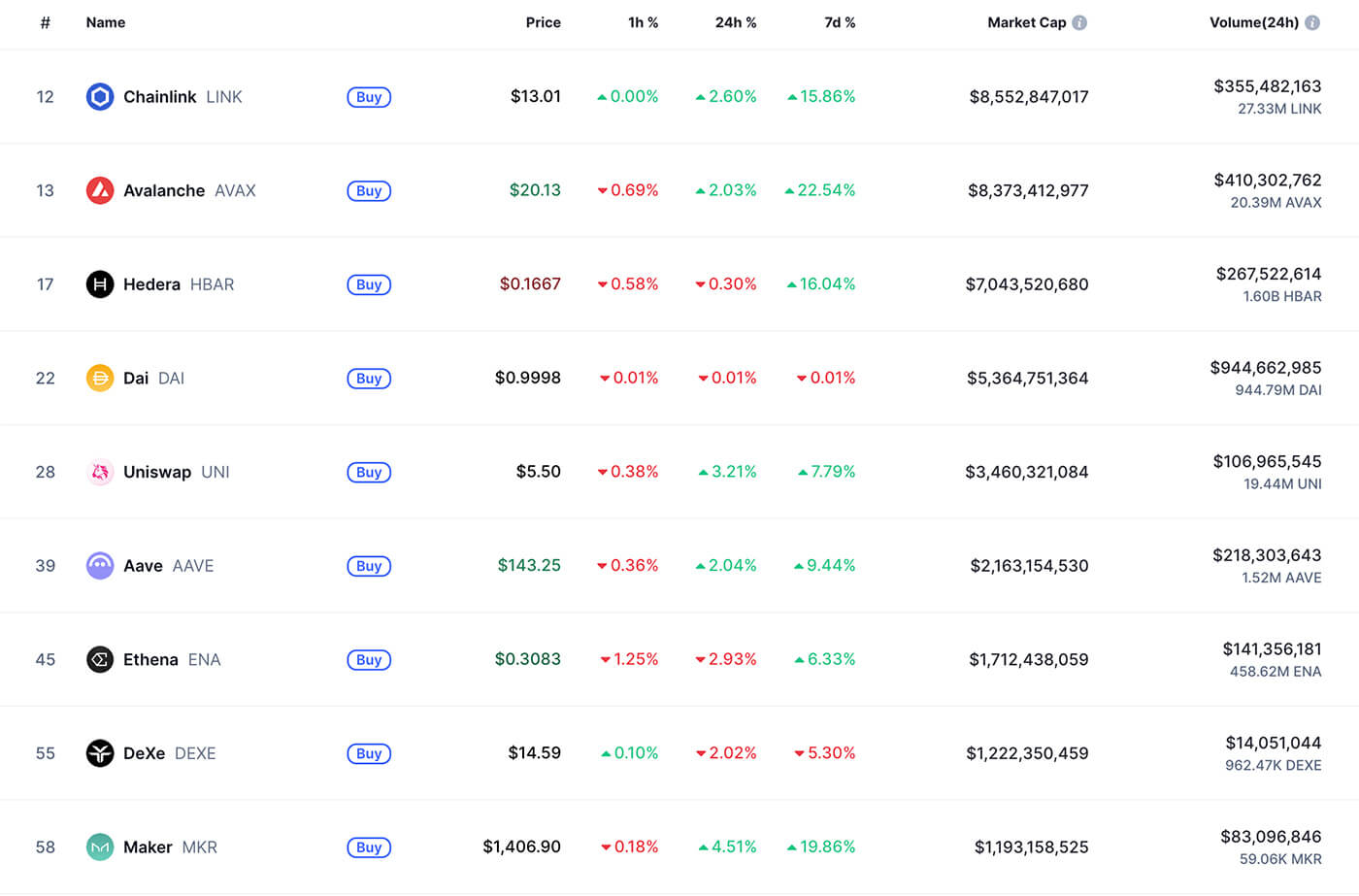Sort by the 24h % column header
The image size is (1359, 896).
[735, 22]
